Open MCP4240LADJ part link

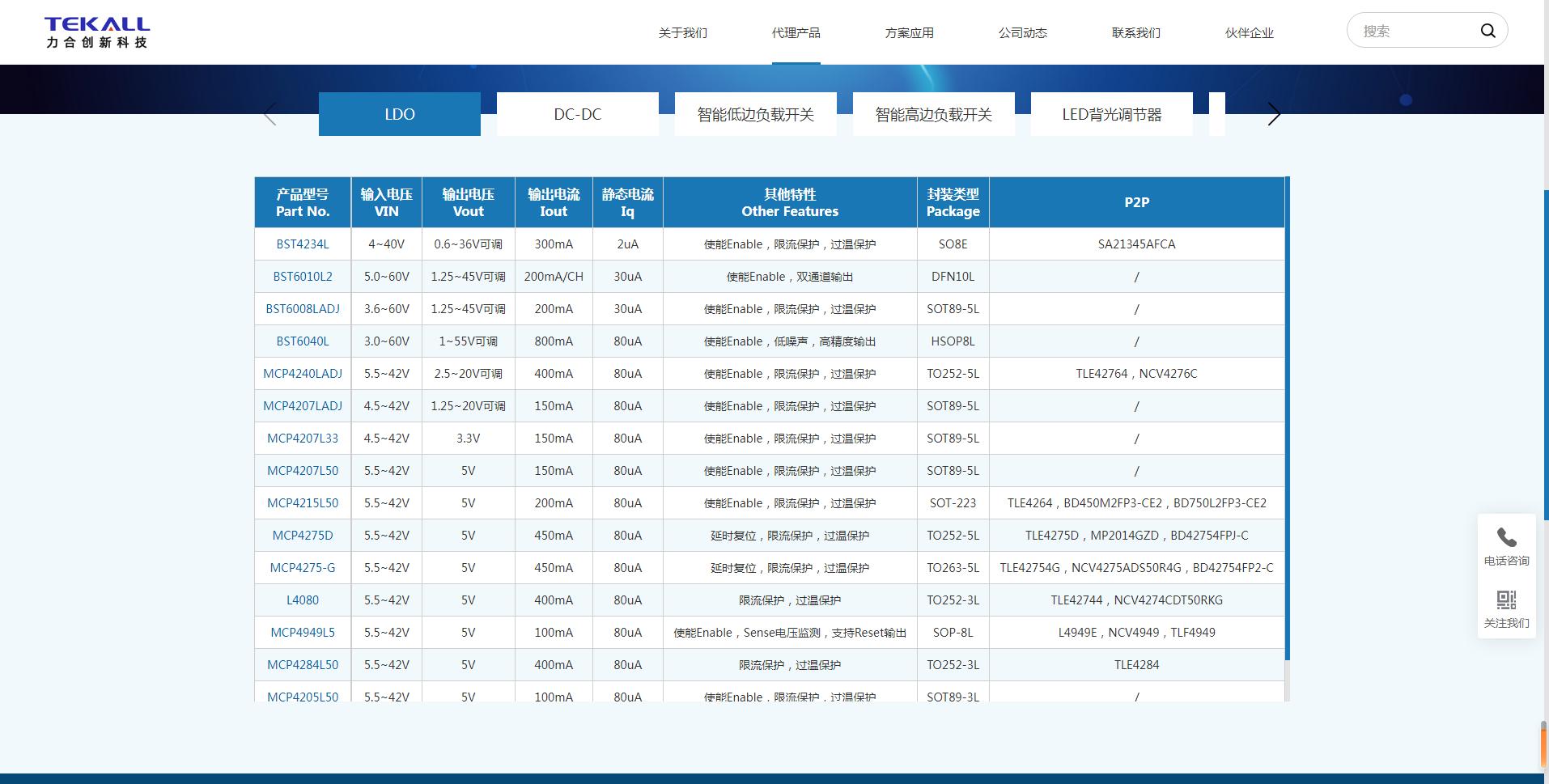pyautogui.click(x=303, y=373)
